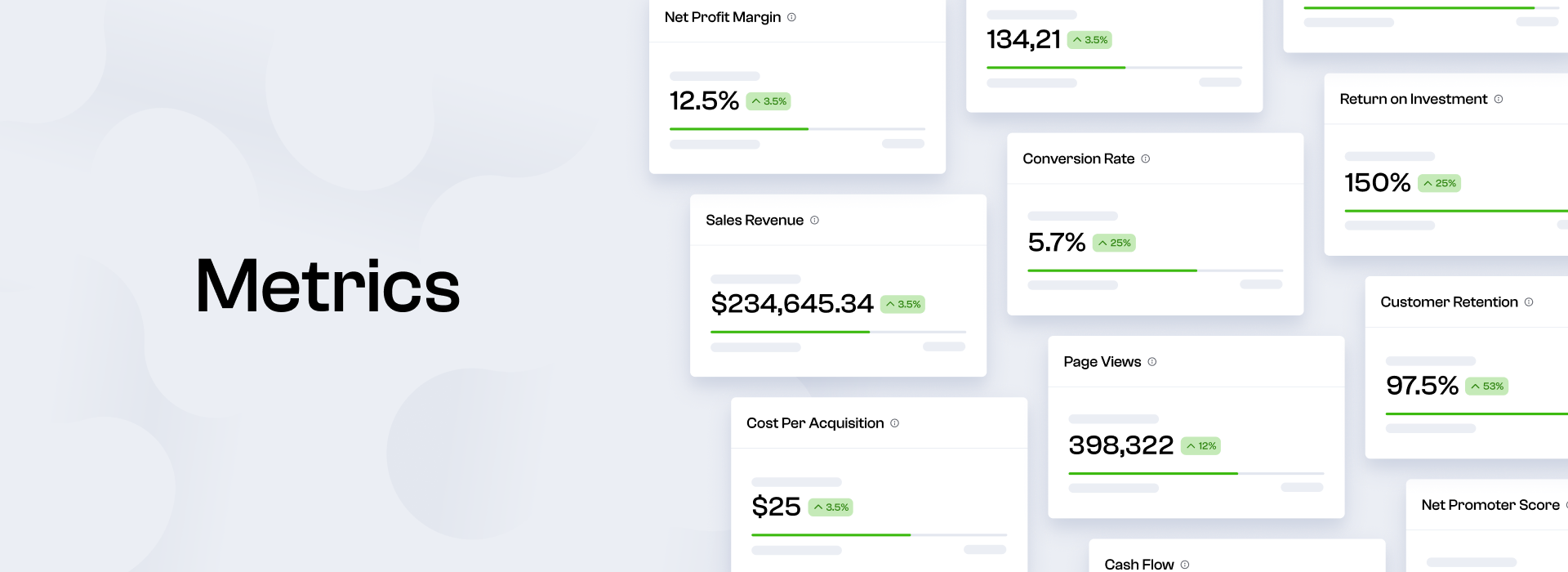Image resolution: width=1568 pixels, height=572 pixels.
Task: Click the 3.5% badge beside 12.5%
Action: 768,101
